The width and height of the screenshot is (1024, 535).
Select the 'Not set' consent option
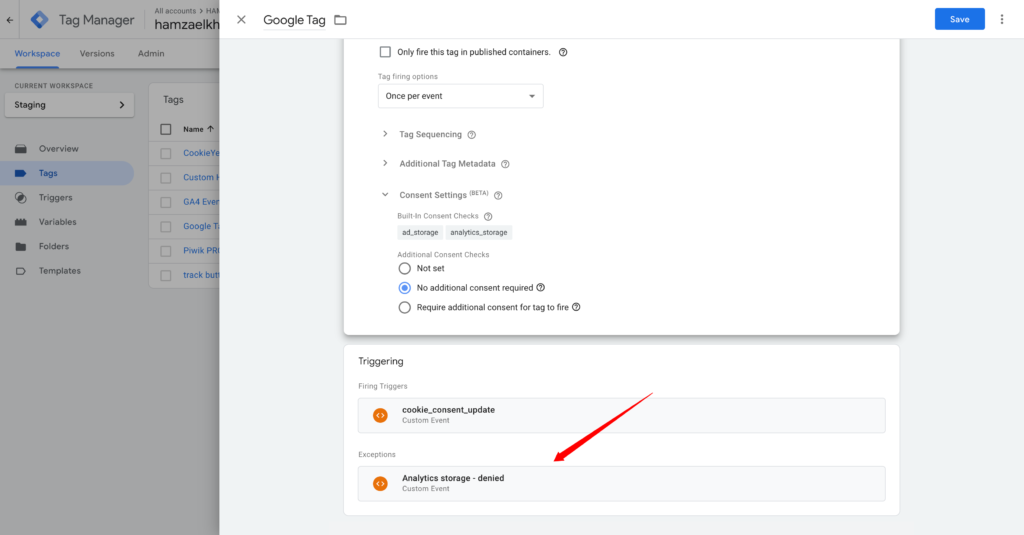tap(405, 268)
